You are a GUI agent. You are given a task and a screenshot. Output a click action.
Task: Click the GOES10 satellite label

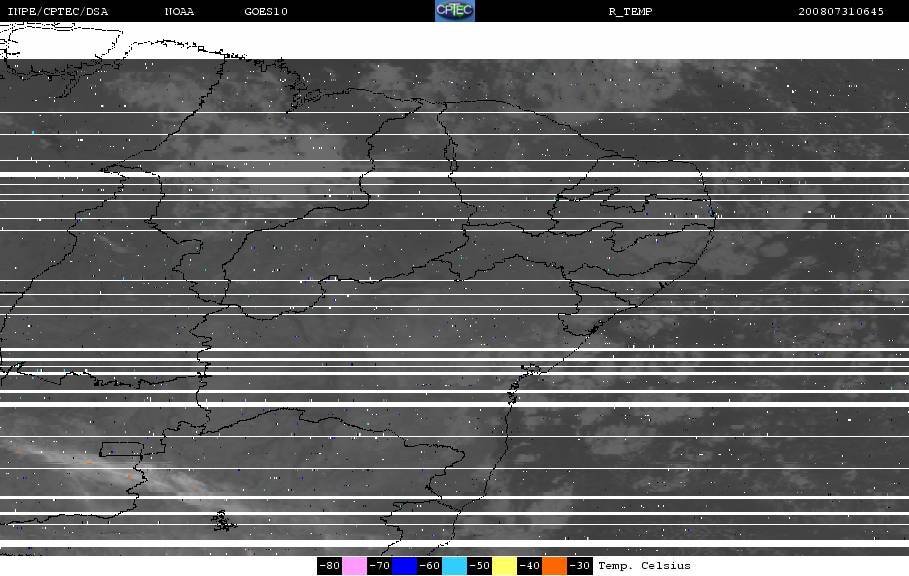click(266, 12)
